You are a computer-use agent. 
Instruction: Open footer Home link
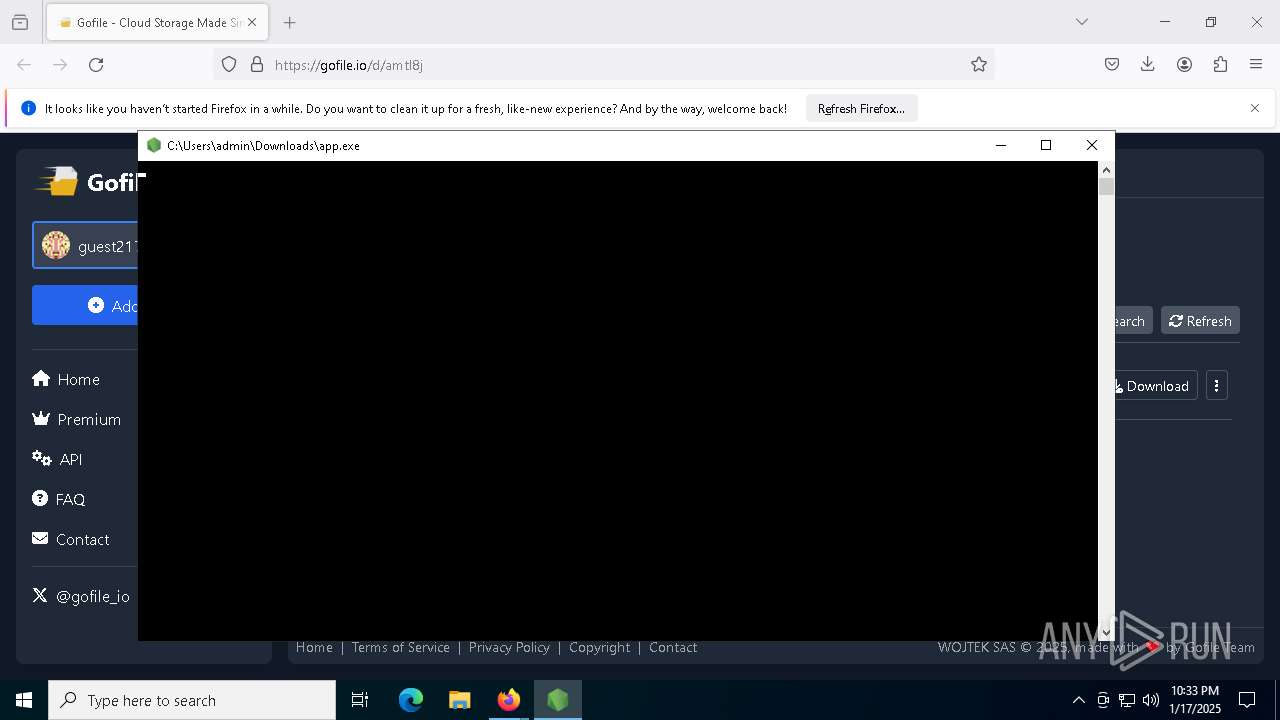[x=314, y=647]
